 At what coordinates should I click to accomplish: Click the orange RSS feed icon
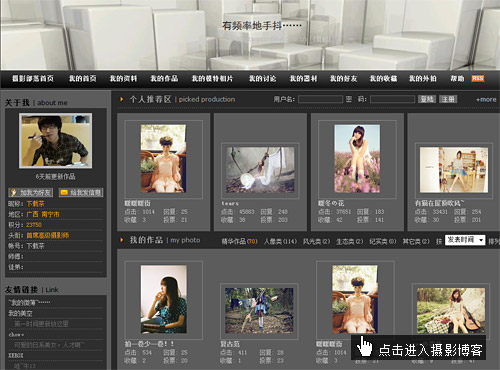[478, 79]
